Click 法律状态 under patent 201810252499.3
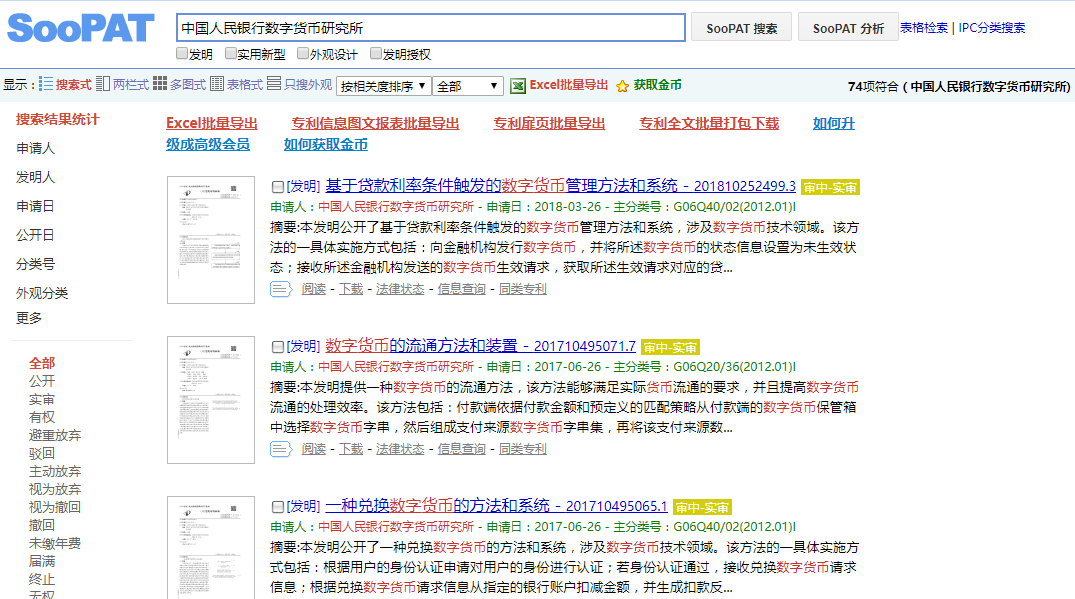This screenshot has height=599, width=1075. [400, 289]
